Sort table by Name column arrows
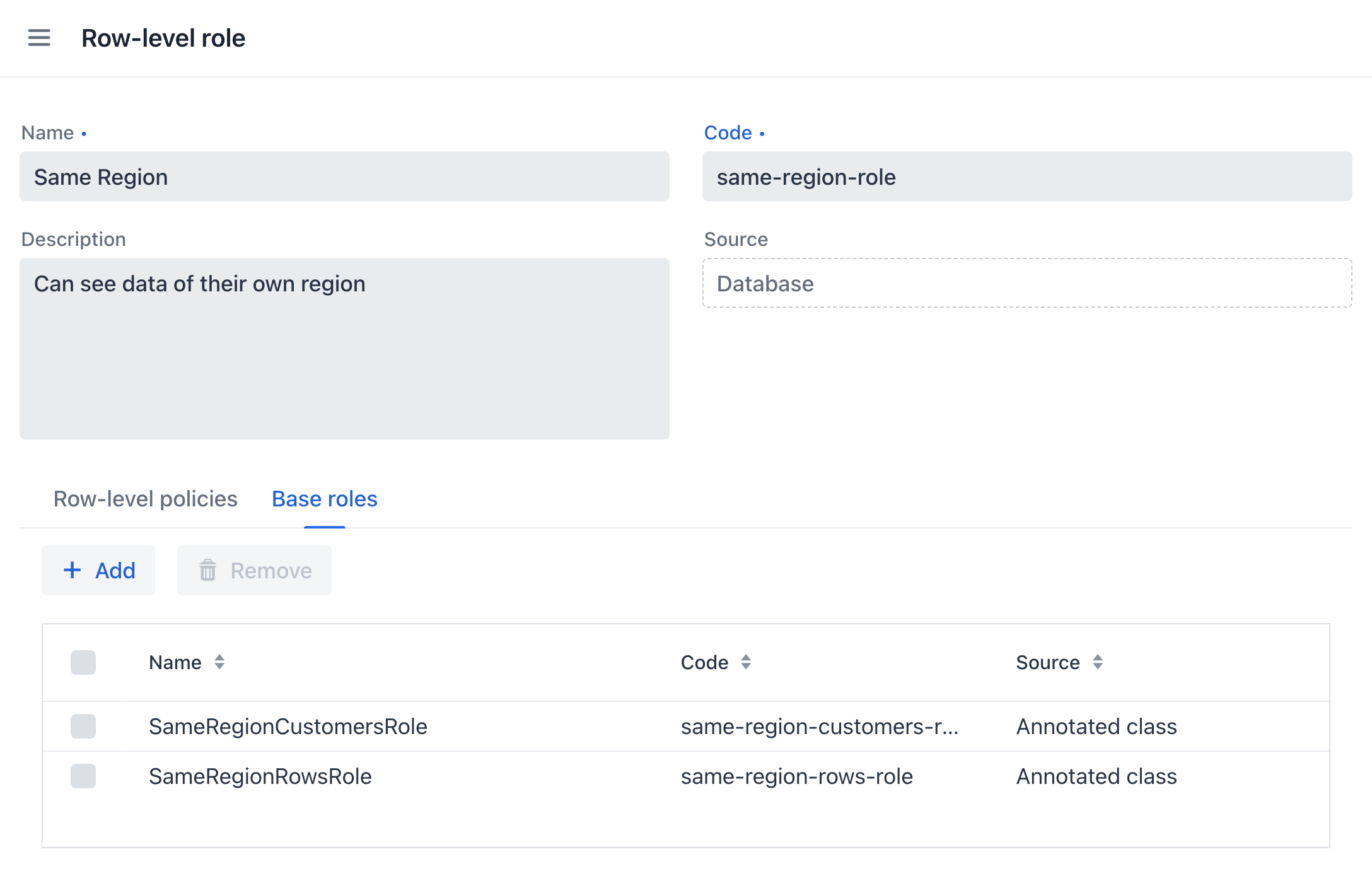 click(x=219, y=662)
